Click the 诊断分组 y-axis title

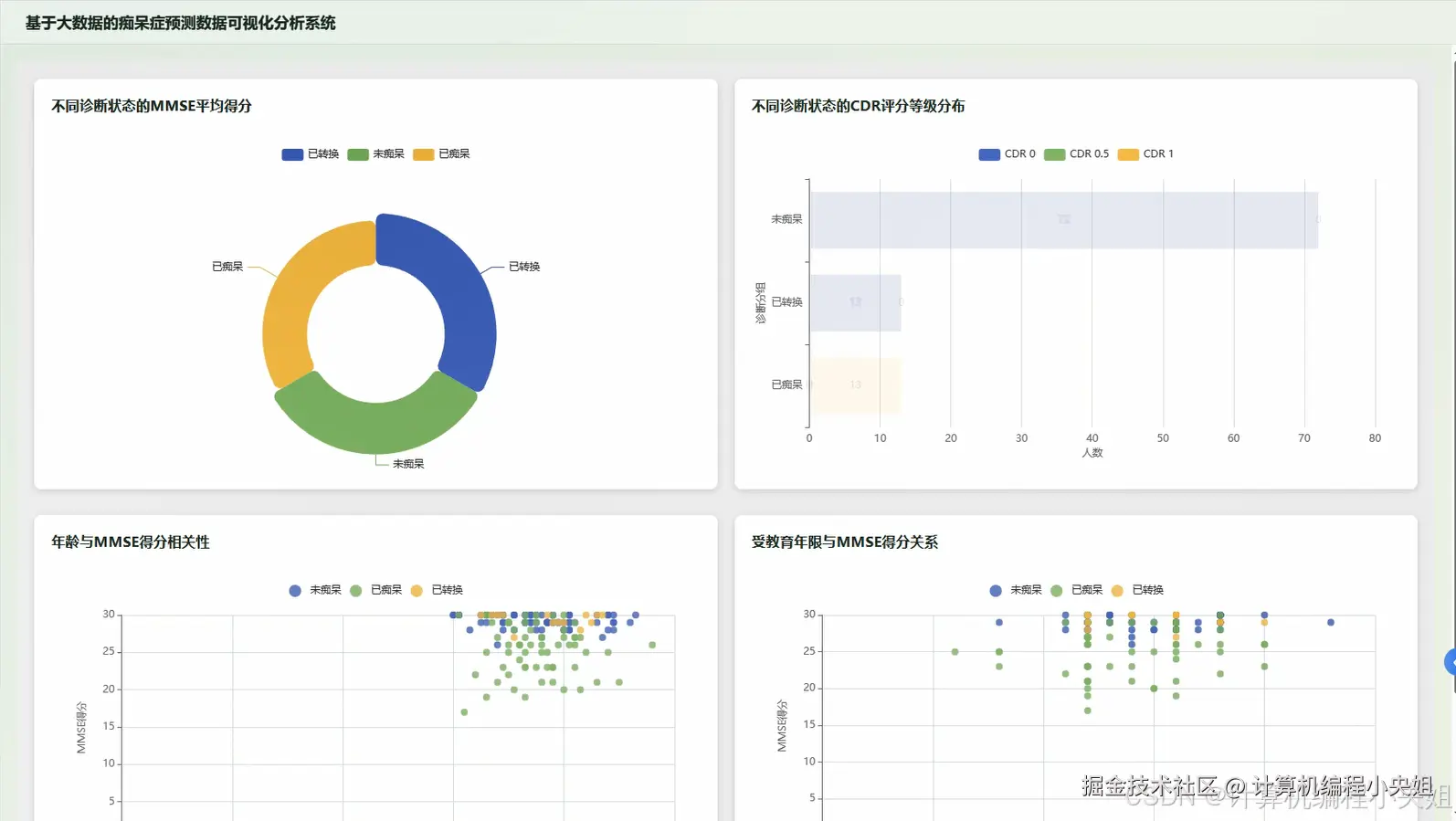pyautogui.click(x=760, y=303)
